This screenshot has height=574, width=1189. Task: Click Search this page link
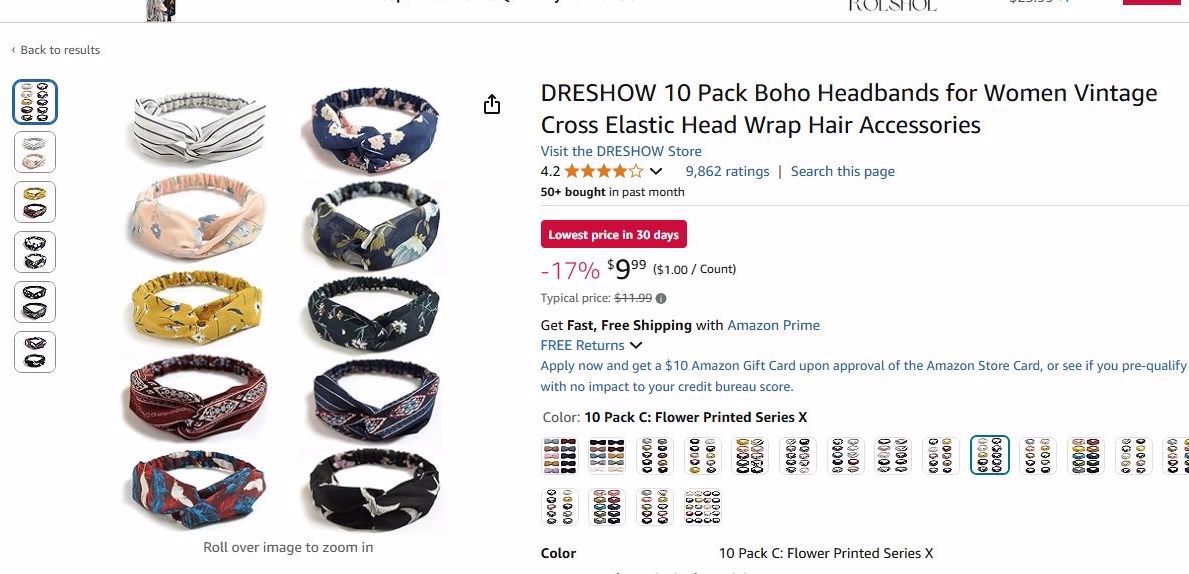(842, 171)
